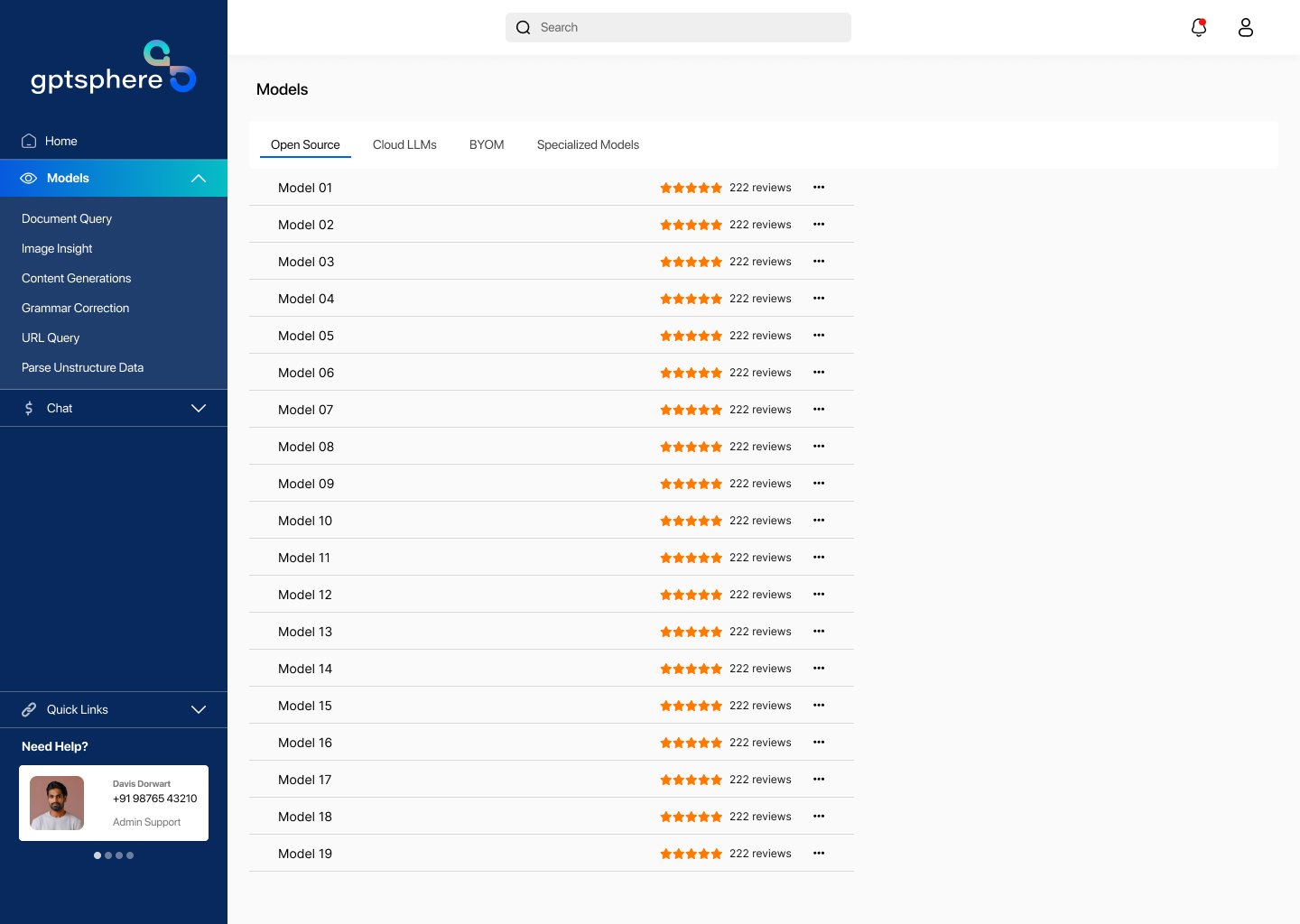Open the user profile icon

point(1246,27)
